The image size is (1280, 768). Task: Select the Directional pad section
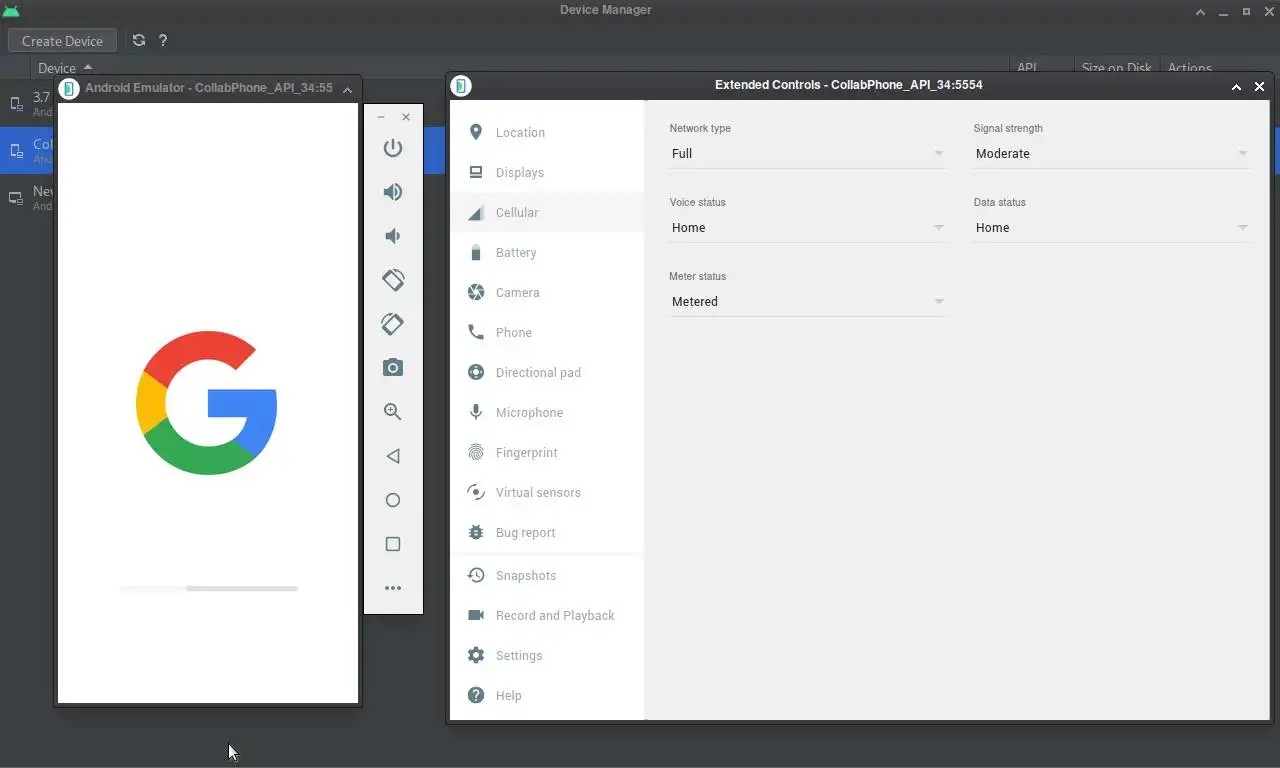pos(547,372)
